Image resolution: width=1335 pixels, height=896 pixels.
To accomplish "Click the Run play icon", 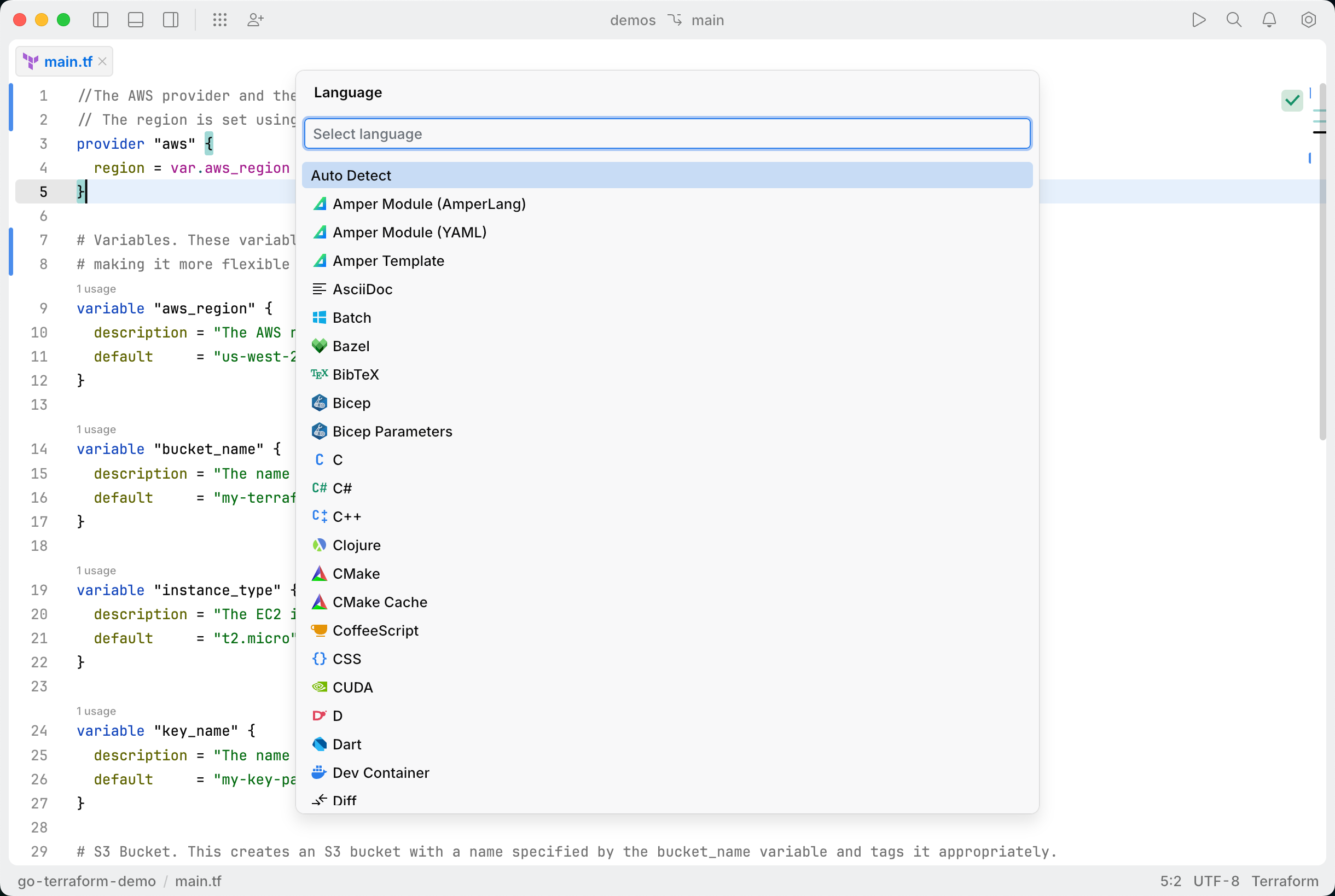I will click(x=1198, y=20).
